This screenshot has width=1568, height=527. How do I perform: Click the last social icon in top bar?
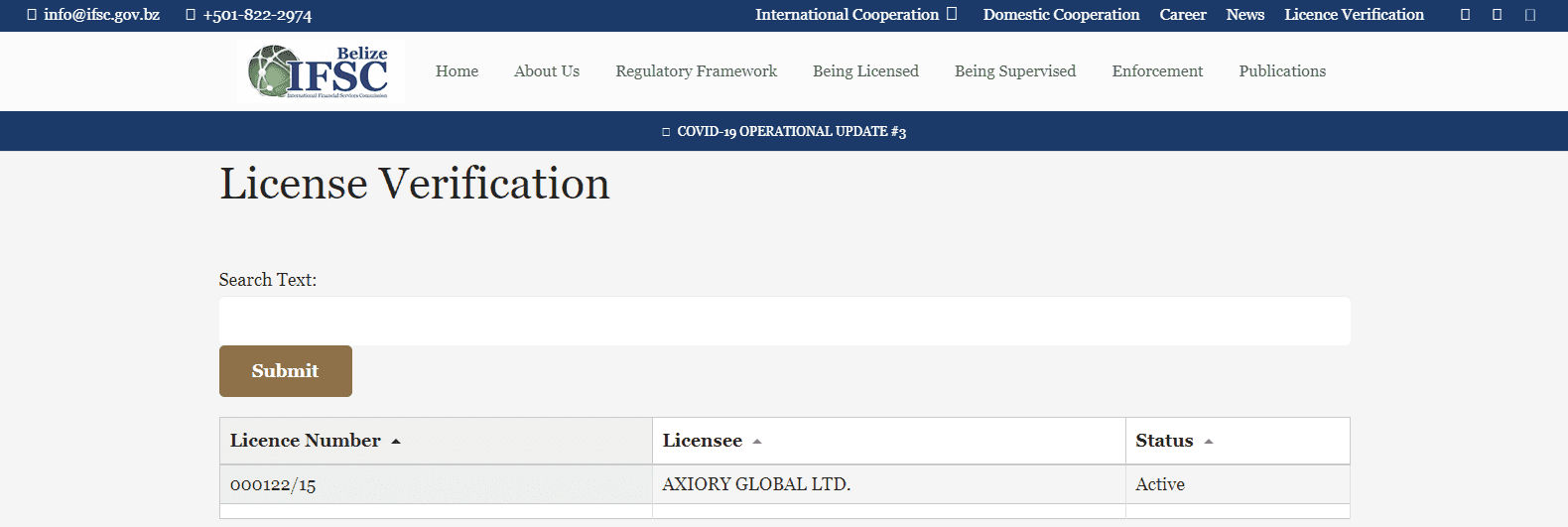(1530, 15)
